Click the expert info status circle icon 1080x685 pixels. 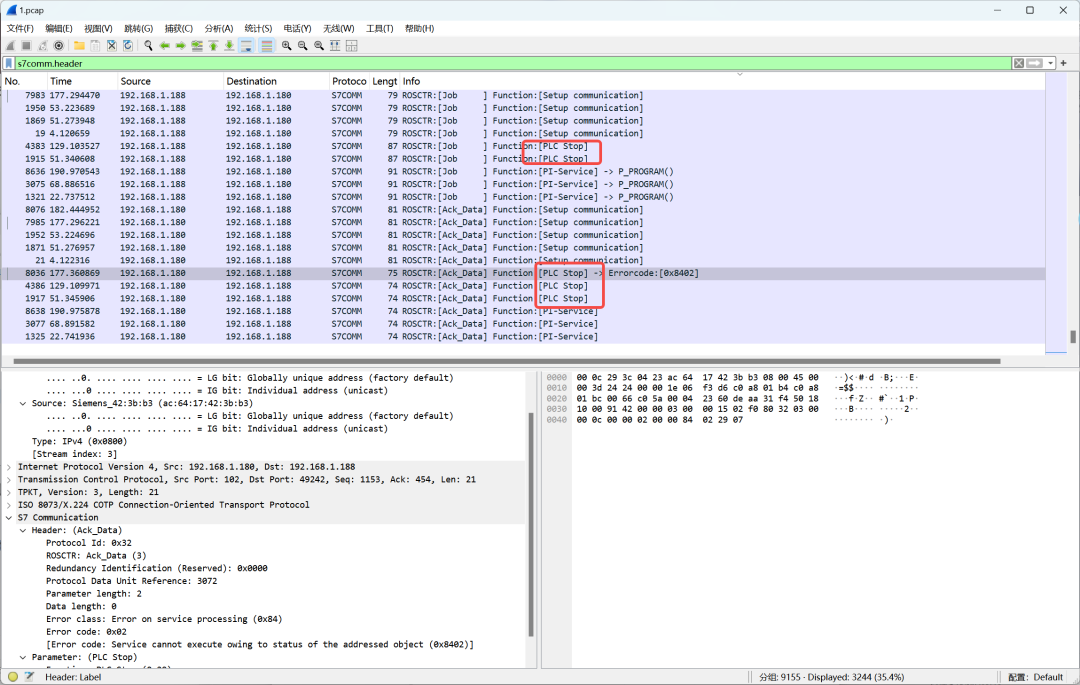pyautogui.click(x=12, y=677)
